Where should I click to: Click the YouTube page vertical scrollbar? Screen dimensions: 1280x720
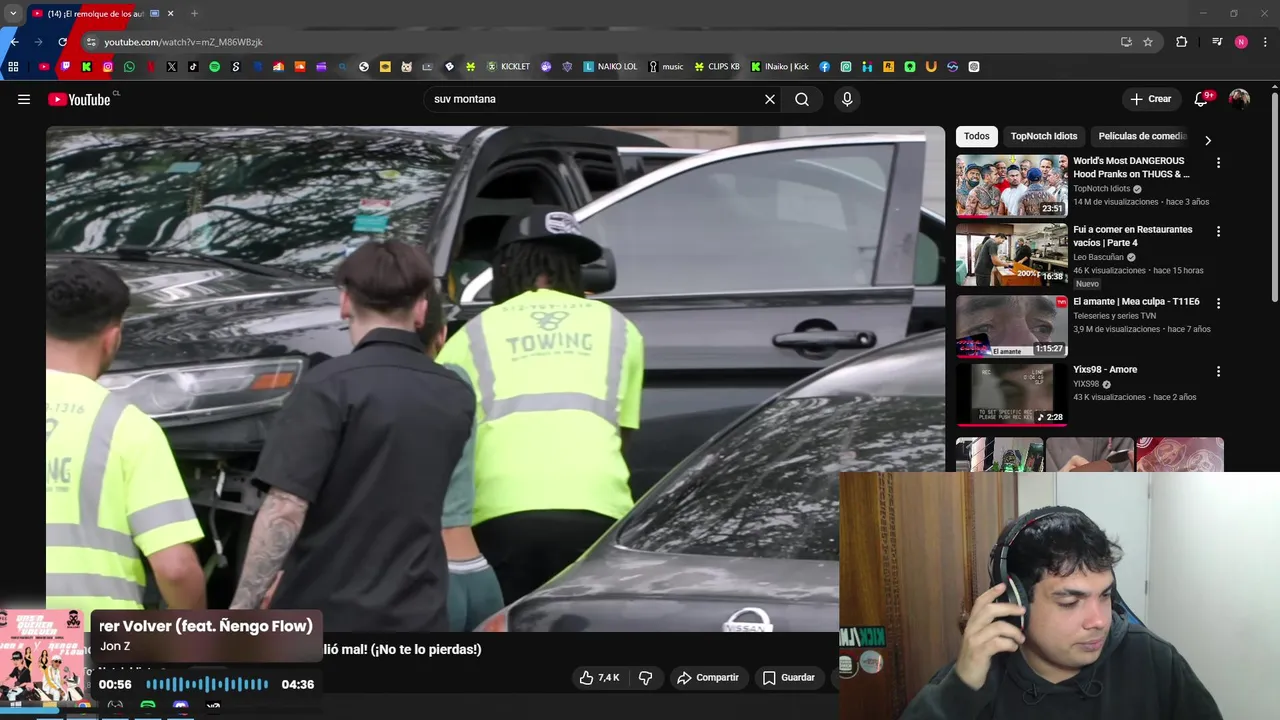click(1275, 195)
